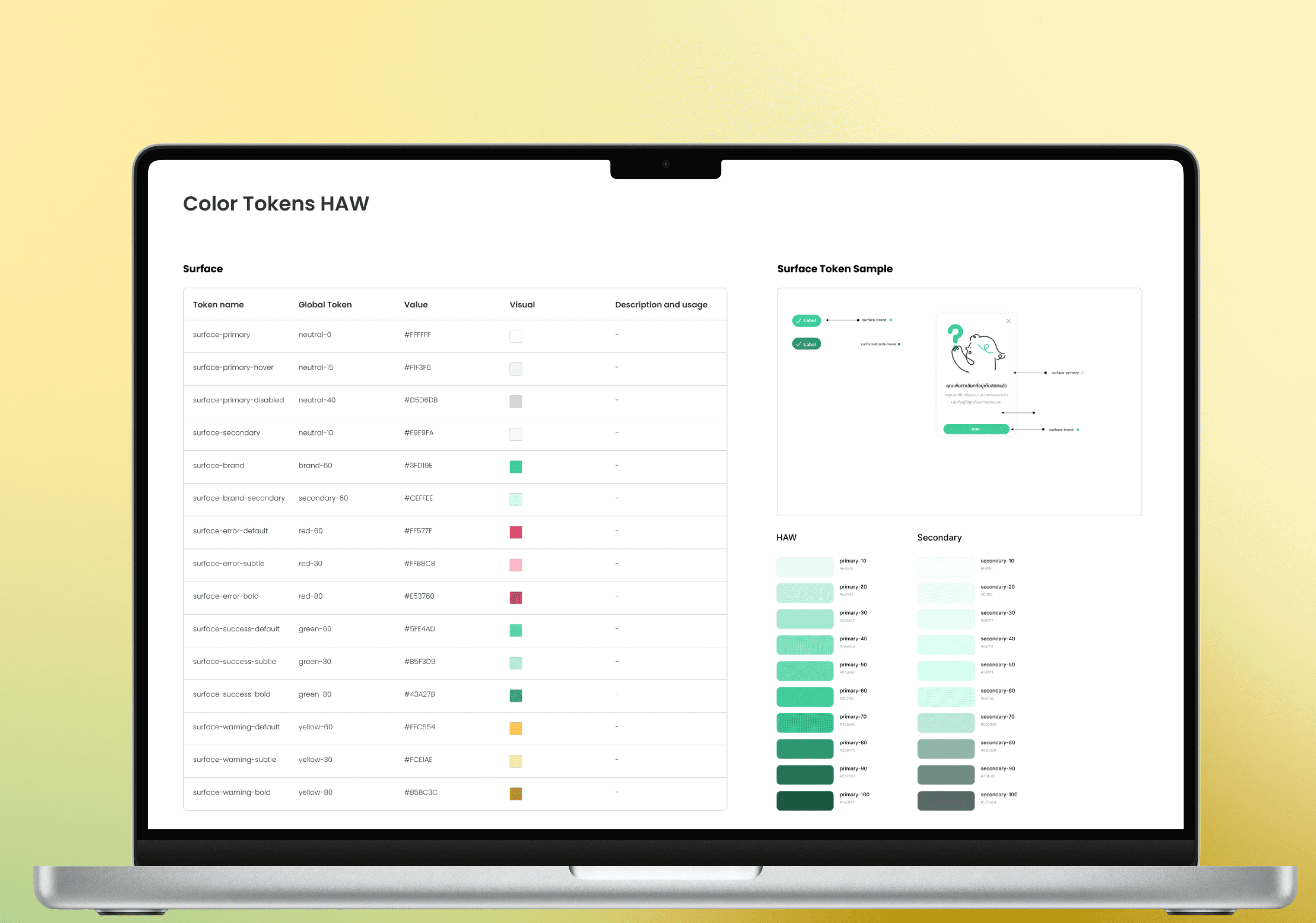
Task: Click the "Visual" column header
Action: click(522, 304)
